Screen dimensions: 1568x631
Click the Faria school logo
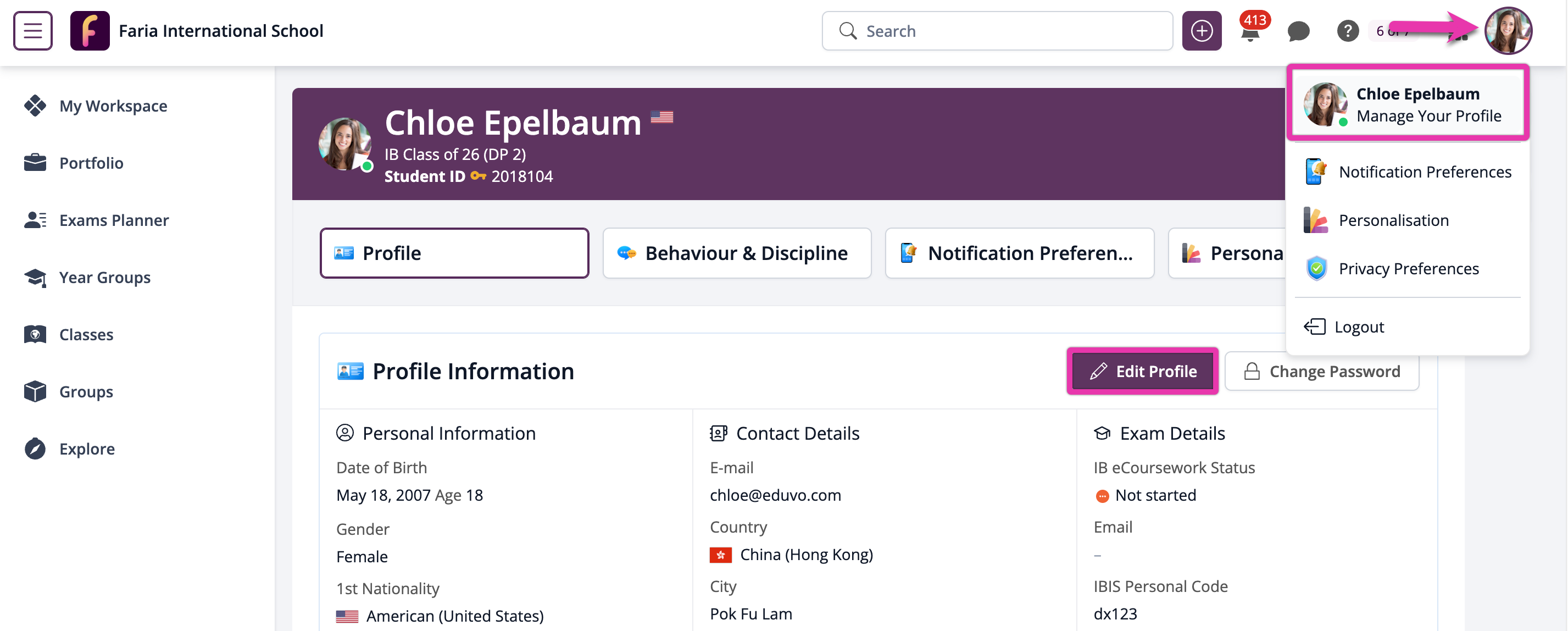90,30
